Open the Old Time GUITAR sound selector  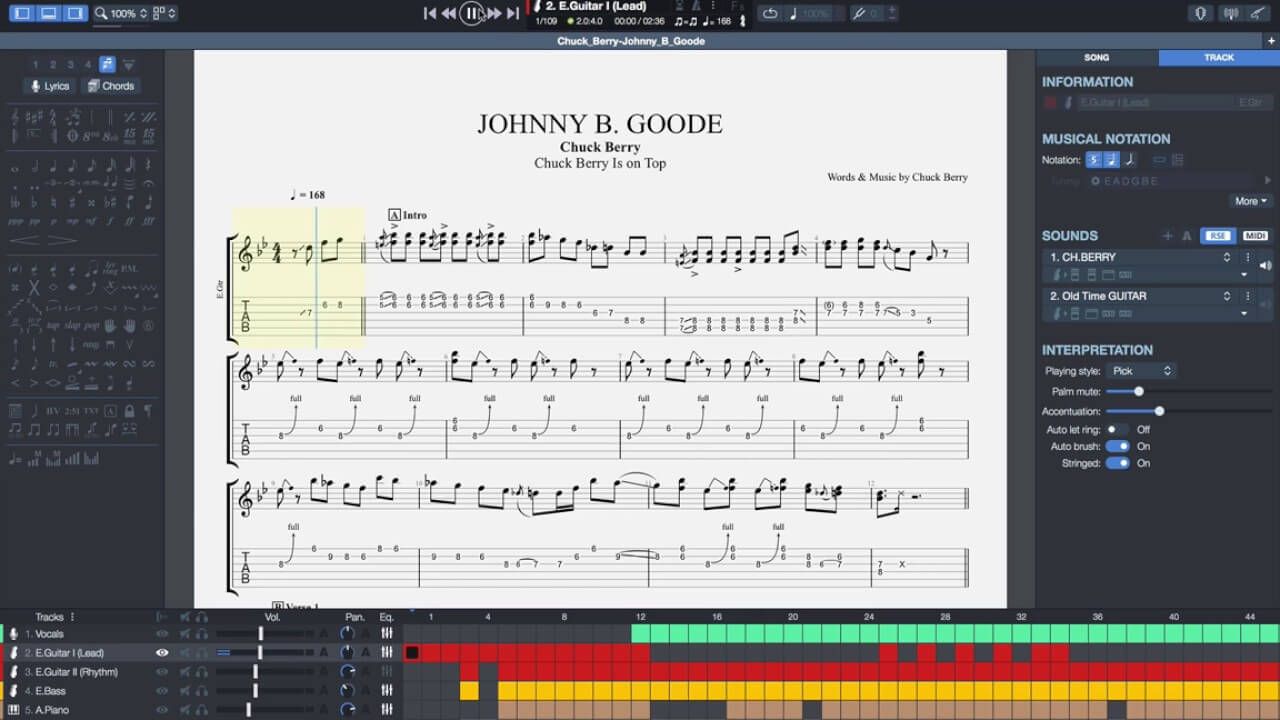(1139, 296)
